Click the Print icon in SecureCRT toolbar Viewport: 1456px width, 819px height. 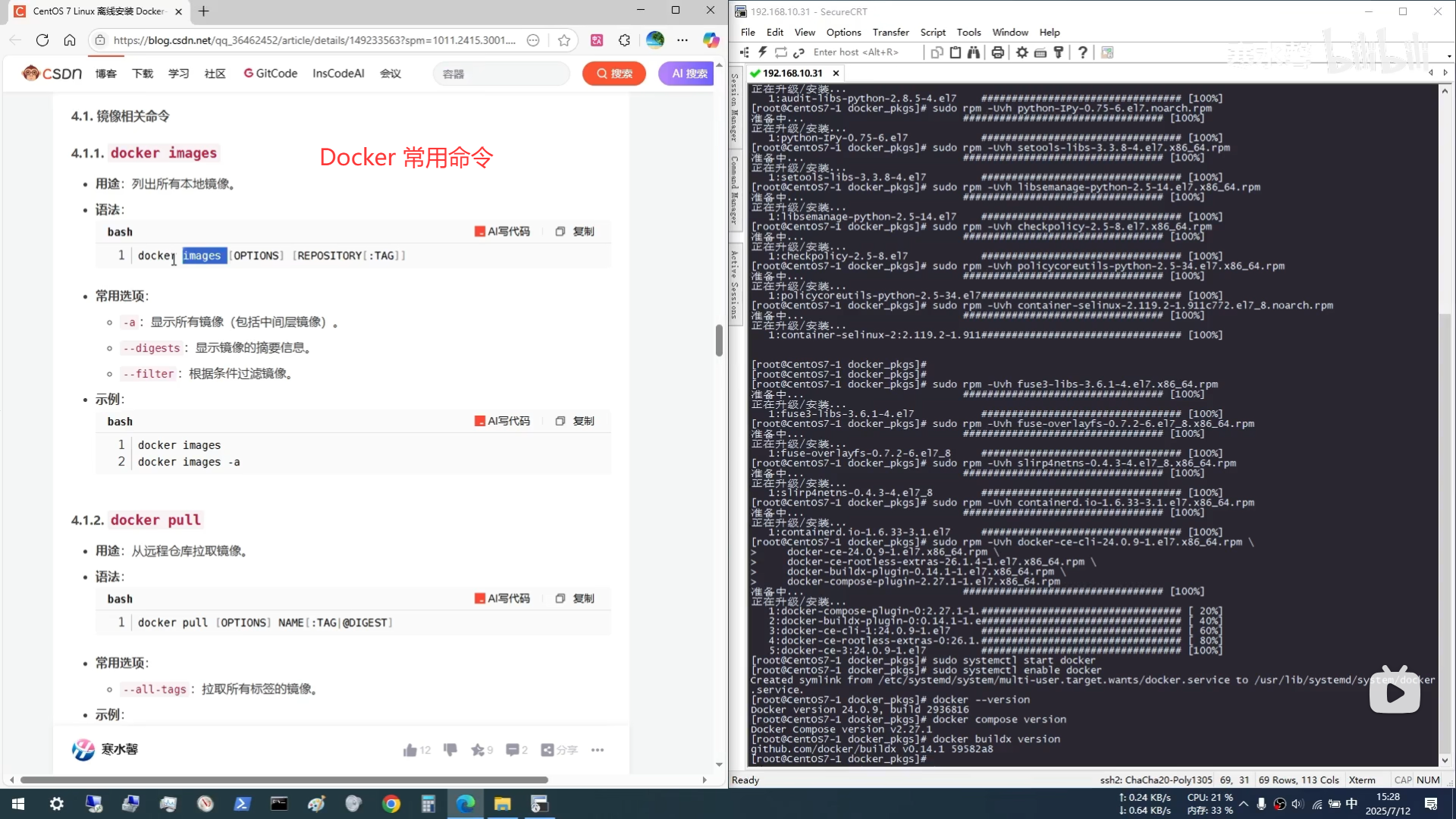pos(998,52)
